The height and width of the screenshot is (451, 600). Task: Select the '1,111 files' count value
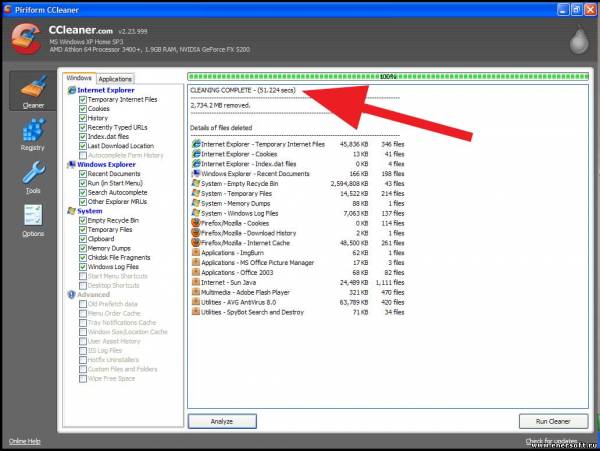[x=390, y=282]
